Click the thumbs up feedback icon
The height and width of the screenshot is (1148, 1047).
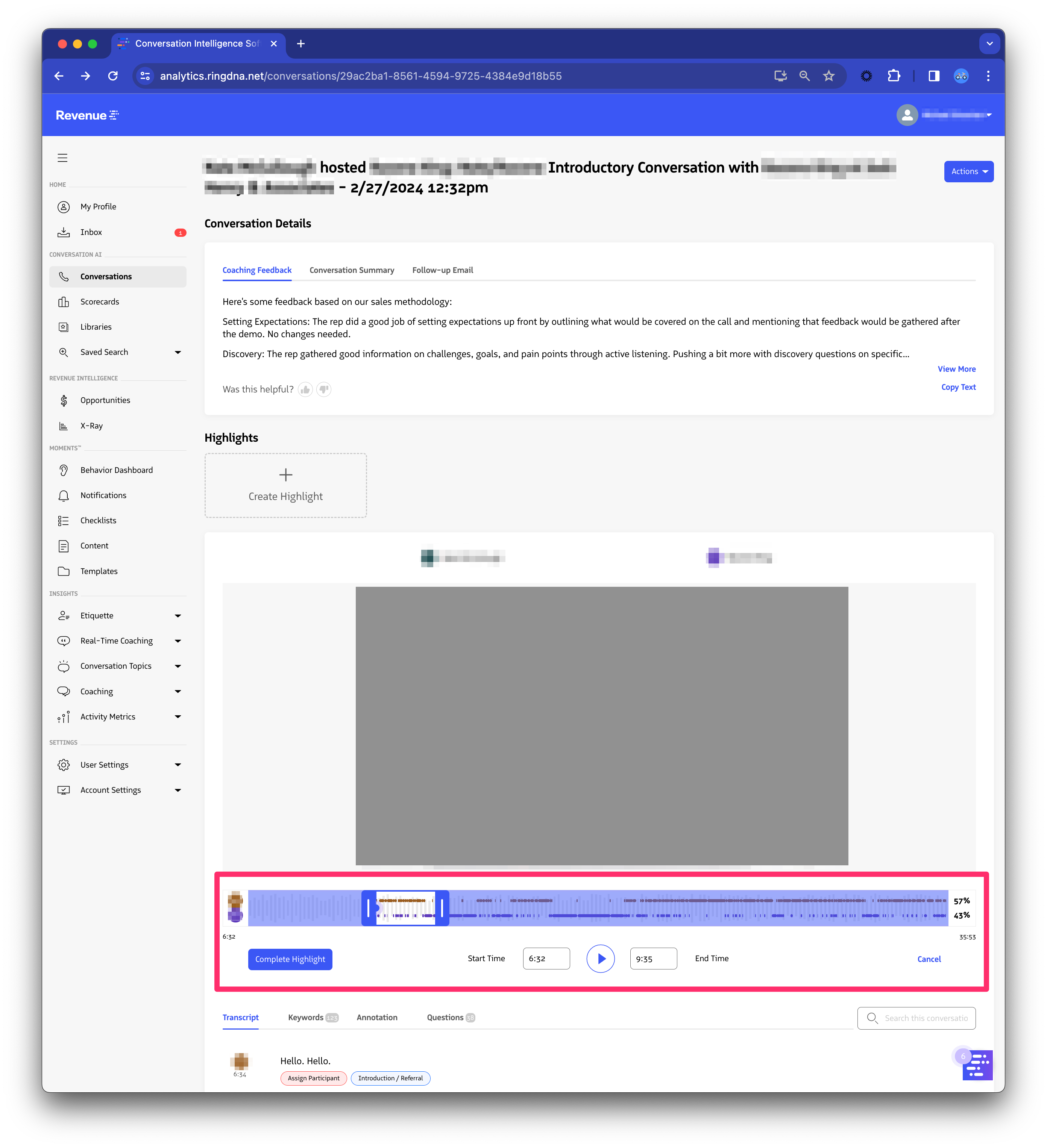coord(305,389)
